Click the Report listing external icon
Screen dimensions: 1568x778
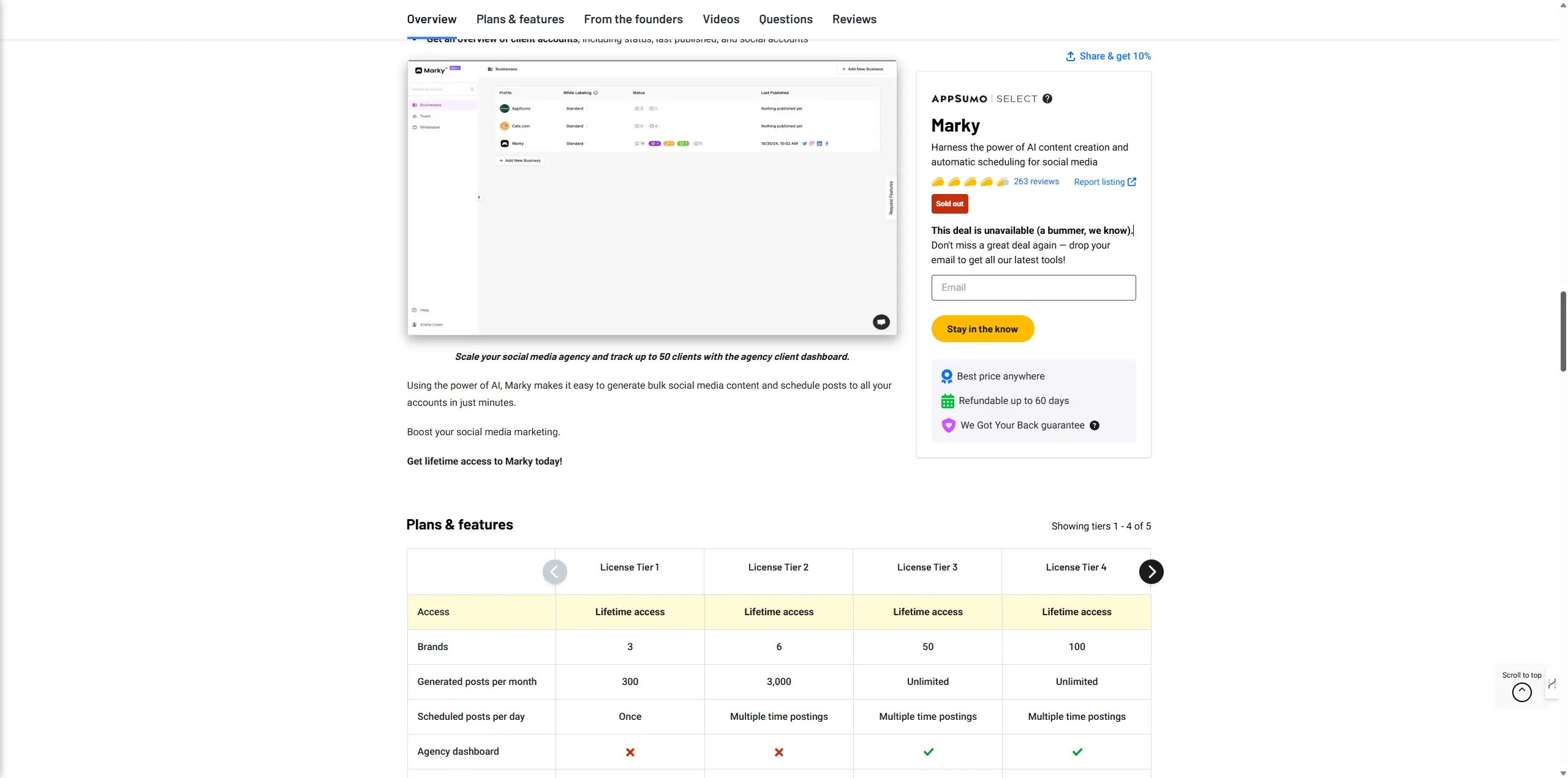click(1132, 182)
